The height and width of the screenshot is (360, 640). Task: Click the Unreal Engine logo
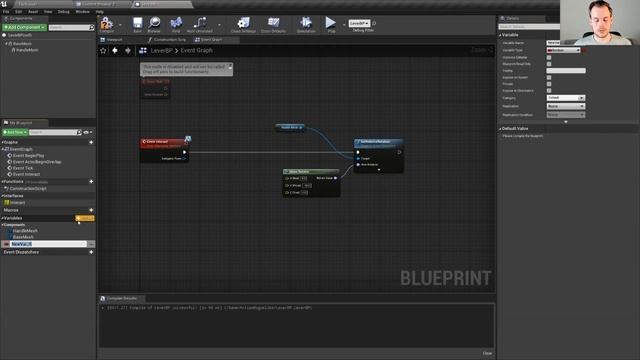pos(4,4)
